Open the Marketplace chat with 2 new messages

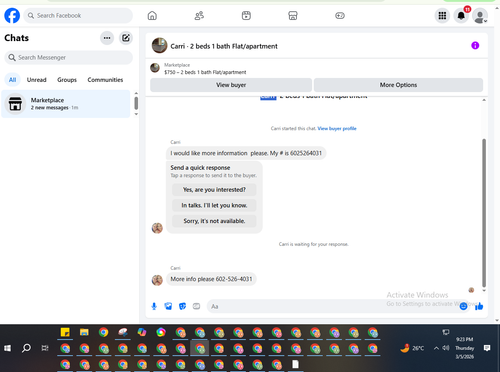coord(66,104)
